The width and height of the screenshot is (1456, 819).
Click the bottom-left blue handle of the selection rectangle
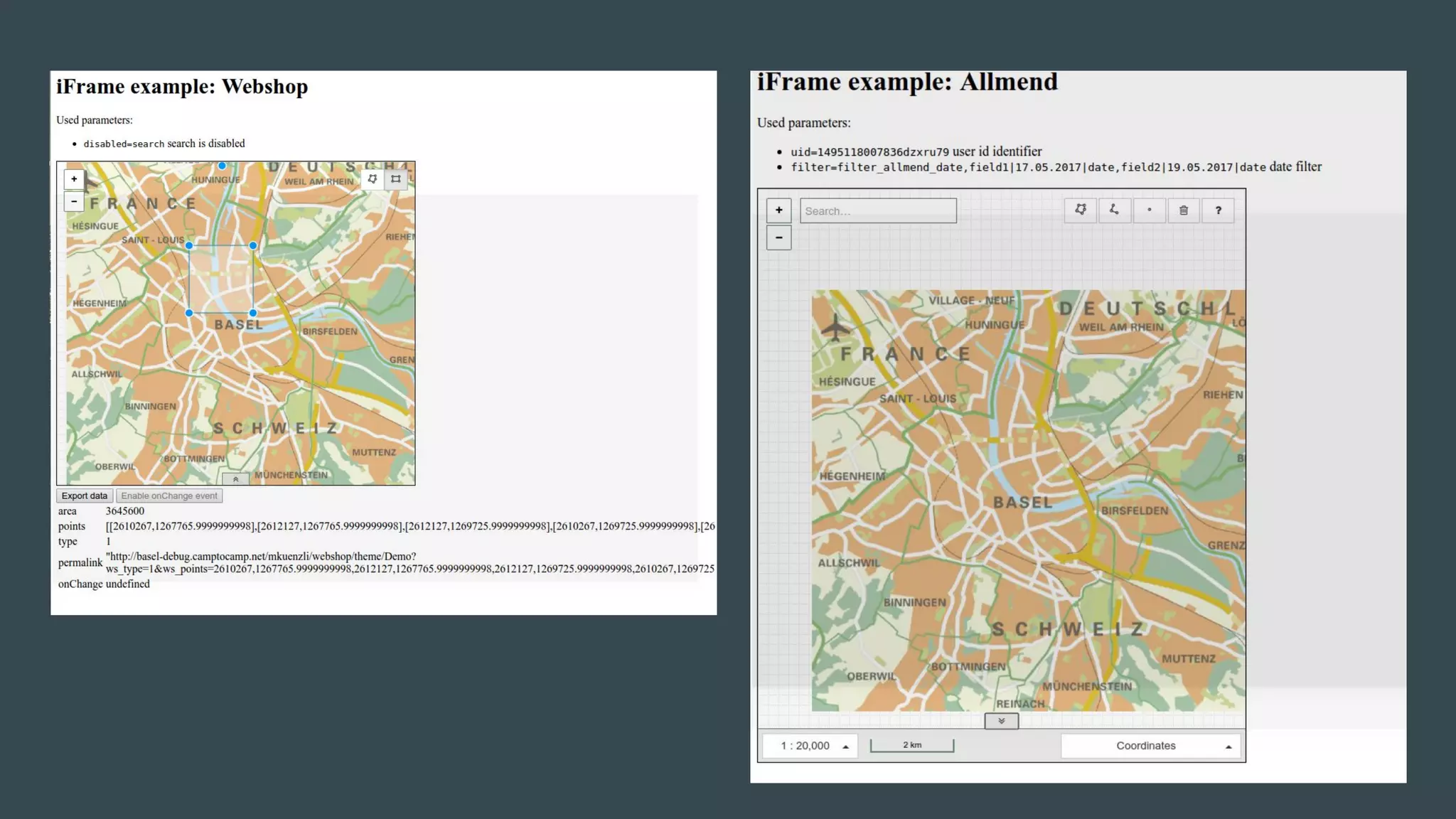point(189,313)
